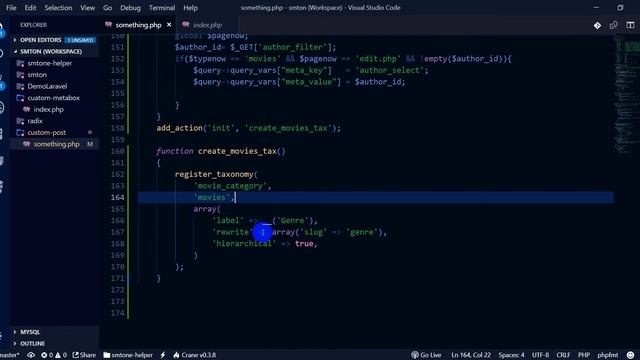640x360 pixels.
Task: Open the Go menu
Action: pos(107,8)
